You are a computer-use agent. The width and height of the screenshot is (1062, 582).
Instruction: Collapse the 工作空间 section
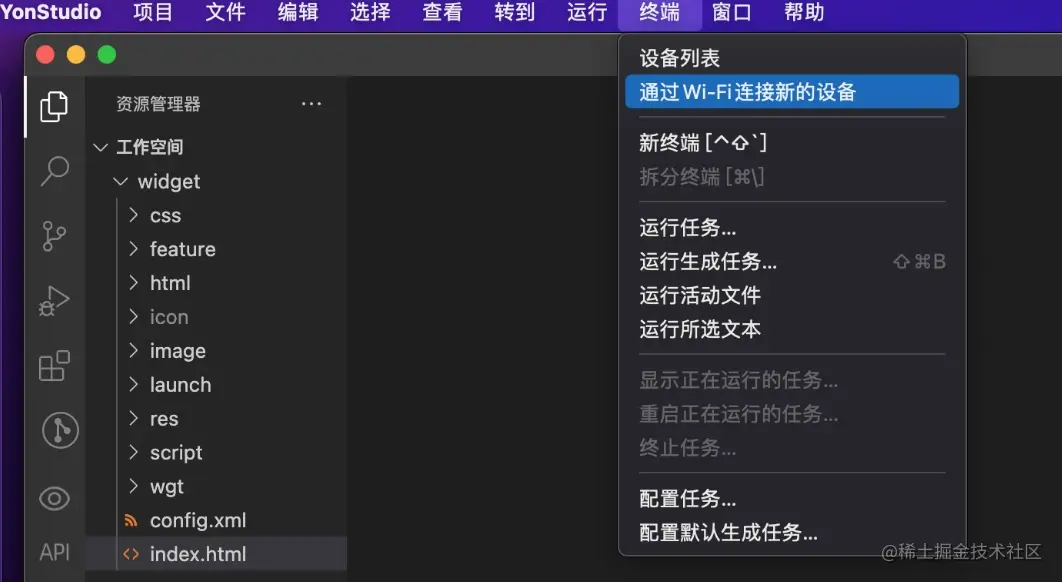[100, 147]
